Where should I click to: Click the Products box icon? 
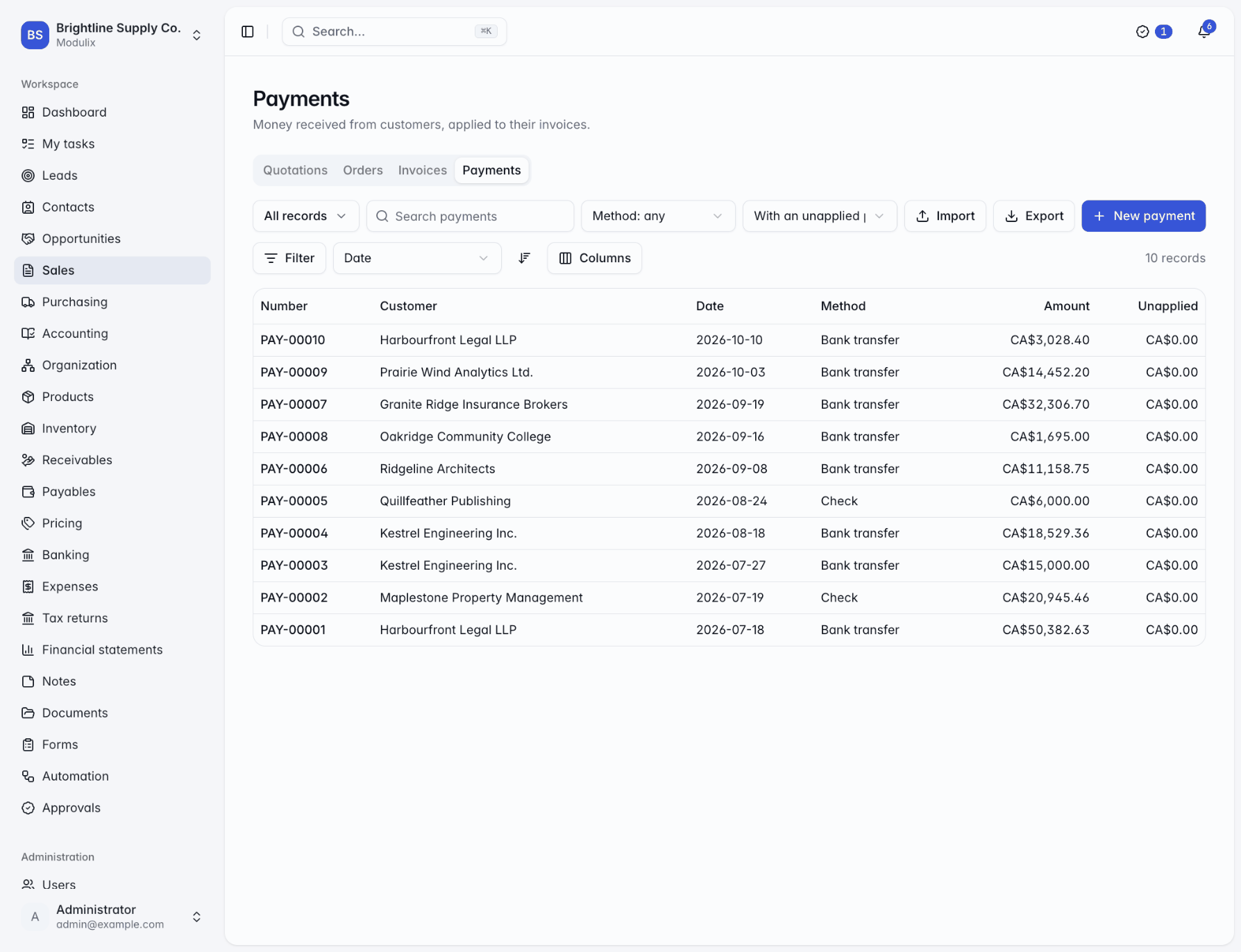pyautogui.click(x=28, y=397)
